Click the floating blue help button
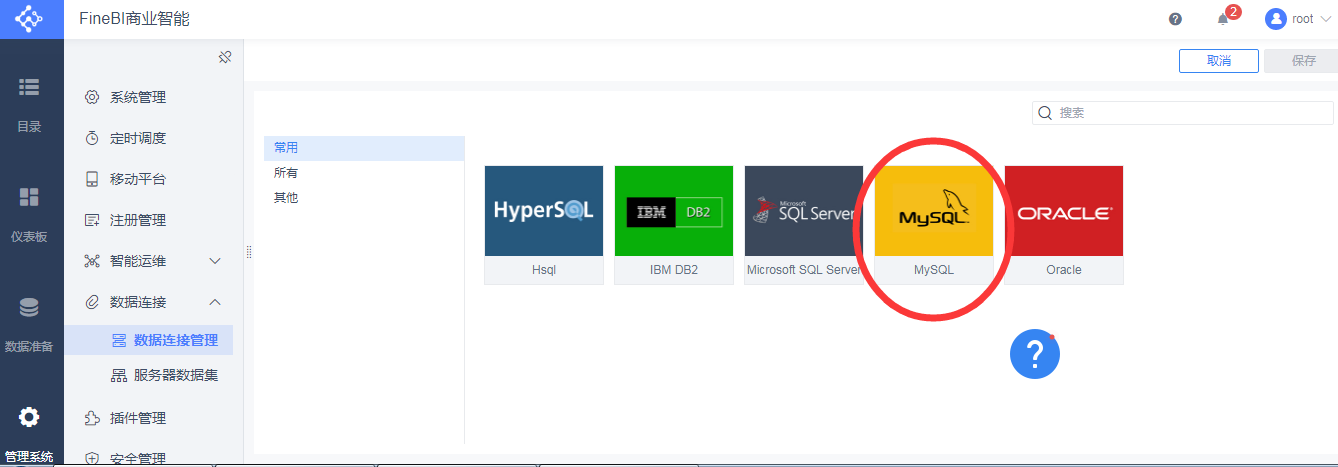Image resolution: width=1338 pixels, height=467 pixels. click(1035, 354)
